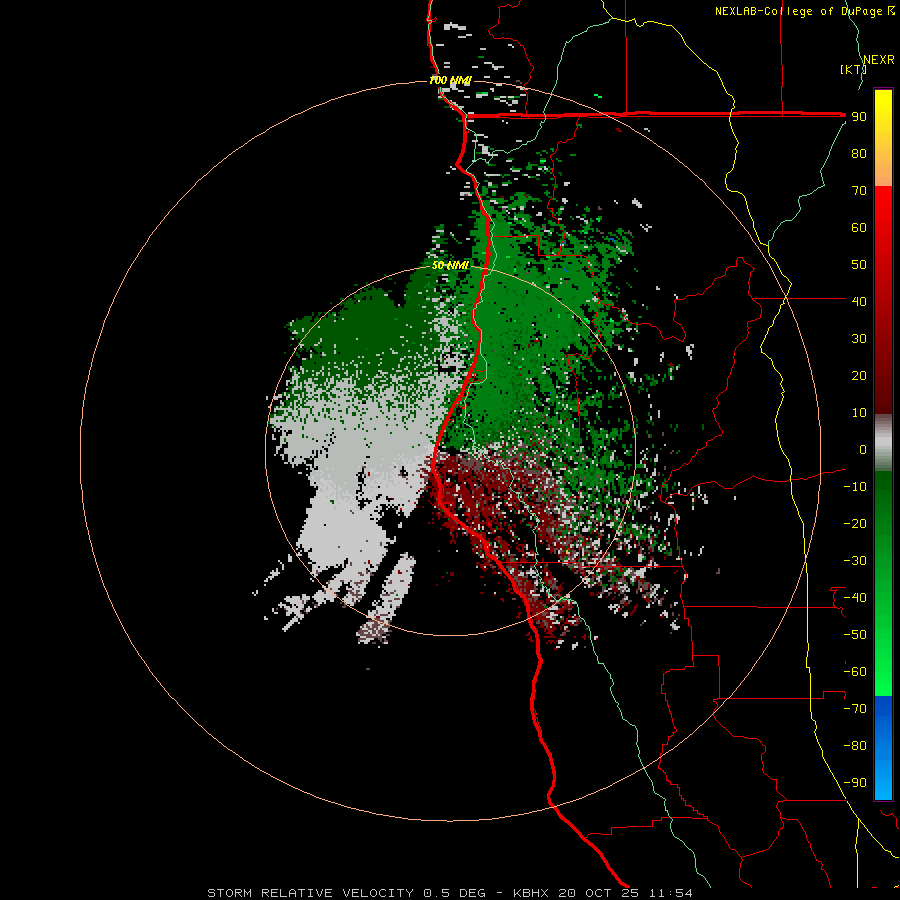This screenshot has height=900, width=900.
Task: Click the blue bottom segment of the color bar
Action: [x=883, y=748]
